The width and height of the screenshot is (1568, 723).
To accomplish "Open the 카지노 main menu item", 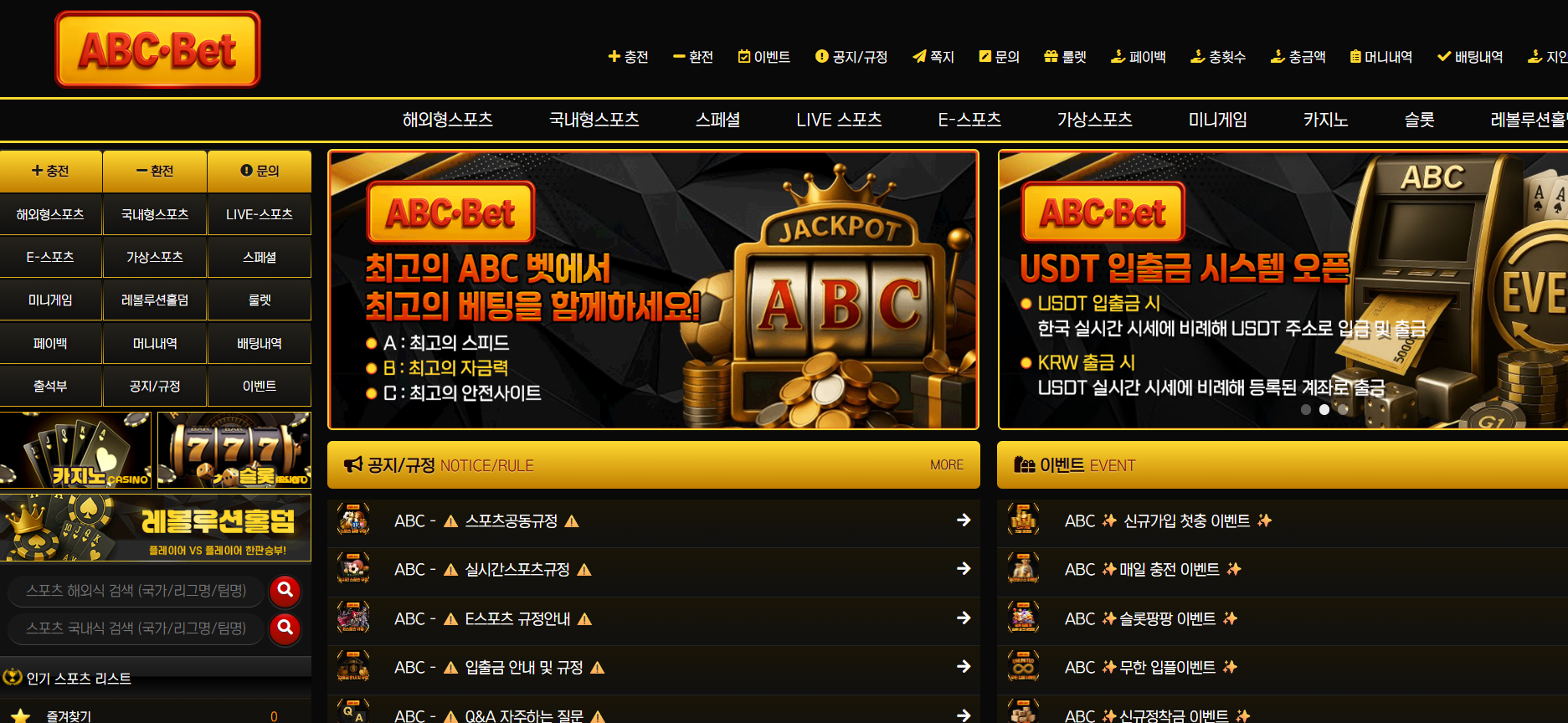I will point(1325,120).
